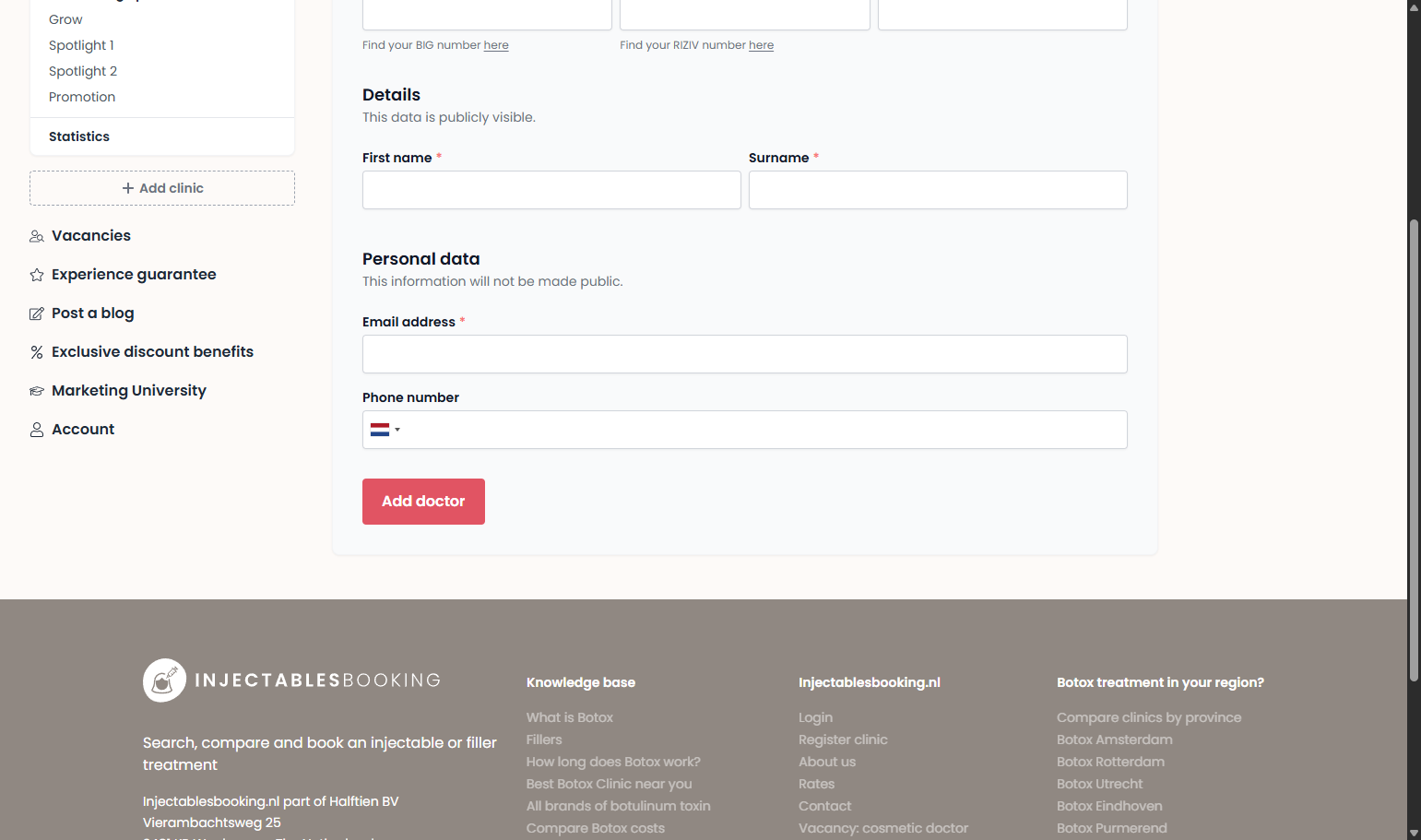
Task: Click the page vertical scrollbar thumb
Action: 1415,450
